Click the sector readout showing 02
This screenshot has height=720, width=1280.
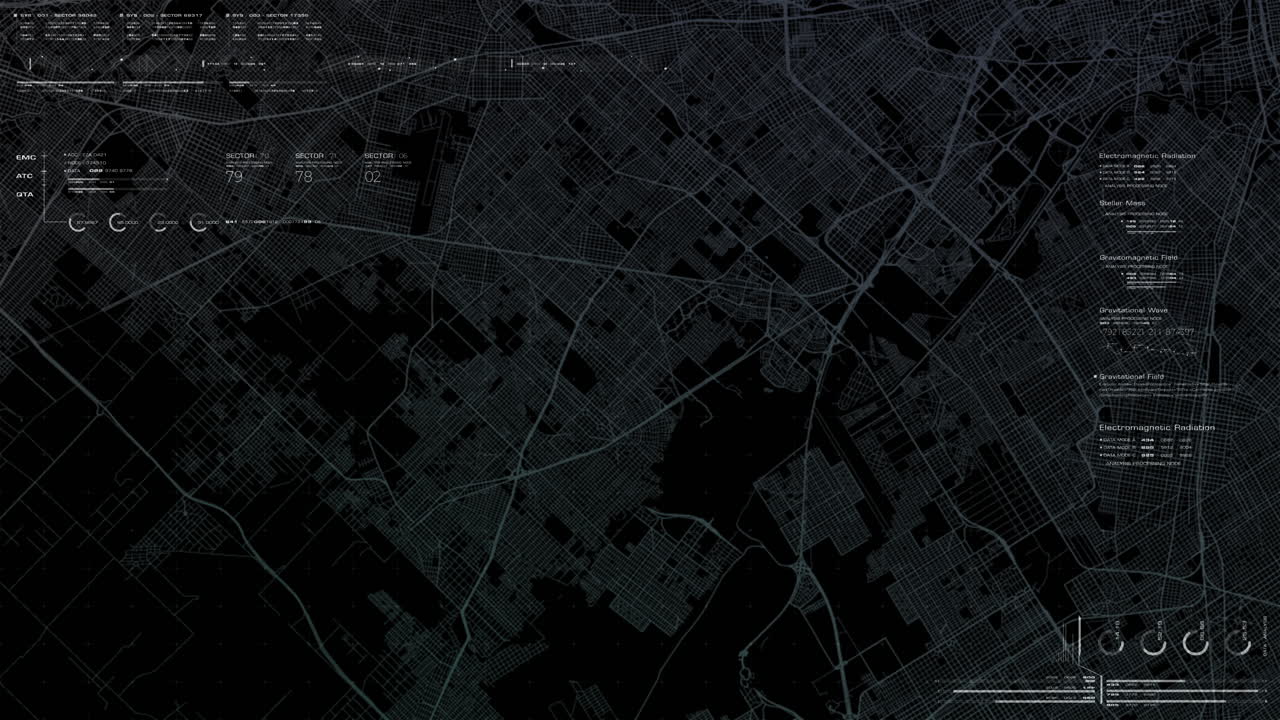372,177
